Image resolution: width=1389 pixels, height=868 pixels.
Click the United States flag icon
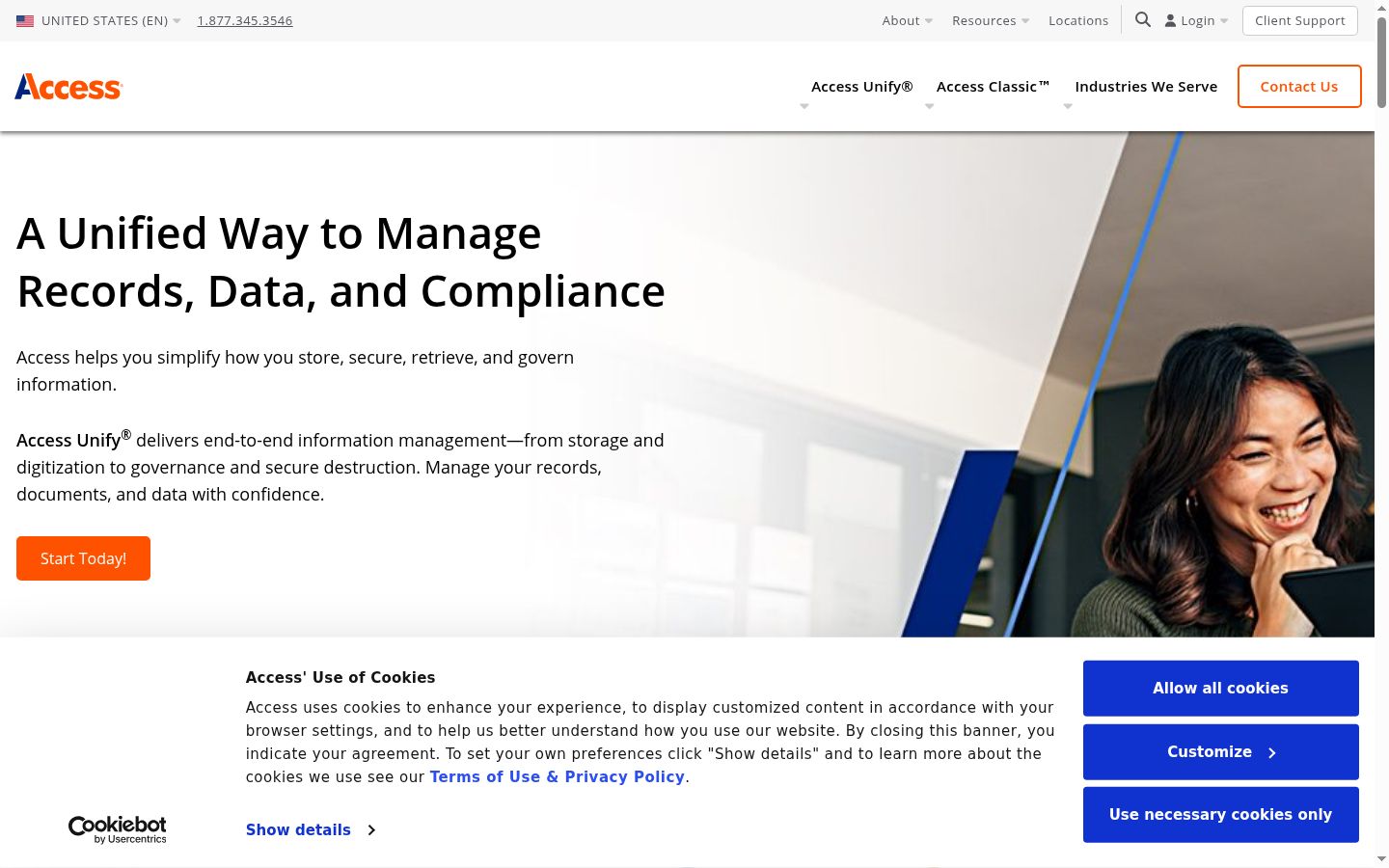click(x=25, y=20)
